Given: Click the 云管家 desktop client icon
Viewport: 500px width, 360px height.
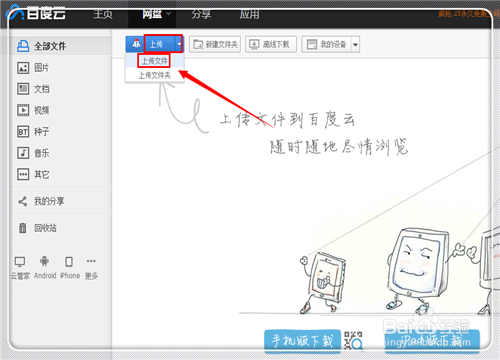Looking at the screenshot, I should click(x=20, y=262).
